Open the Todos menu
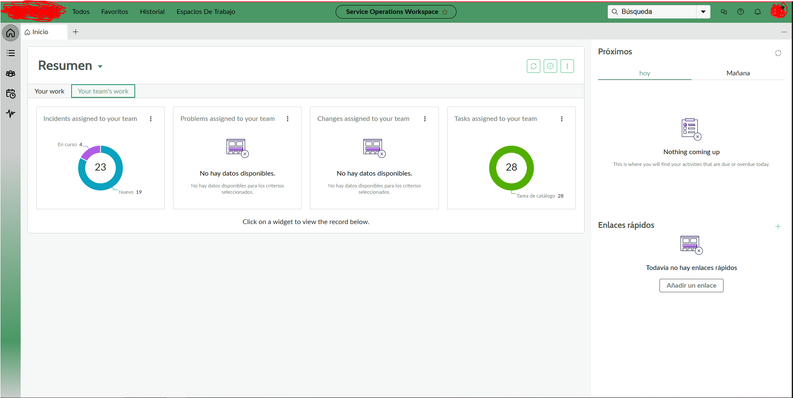The image size is (793, 398). pyautogui.click(x=81, y=12)
